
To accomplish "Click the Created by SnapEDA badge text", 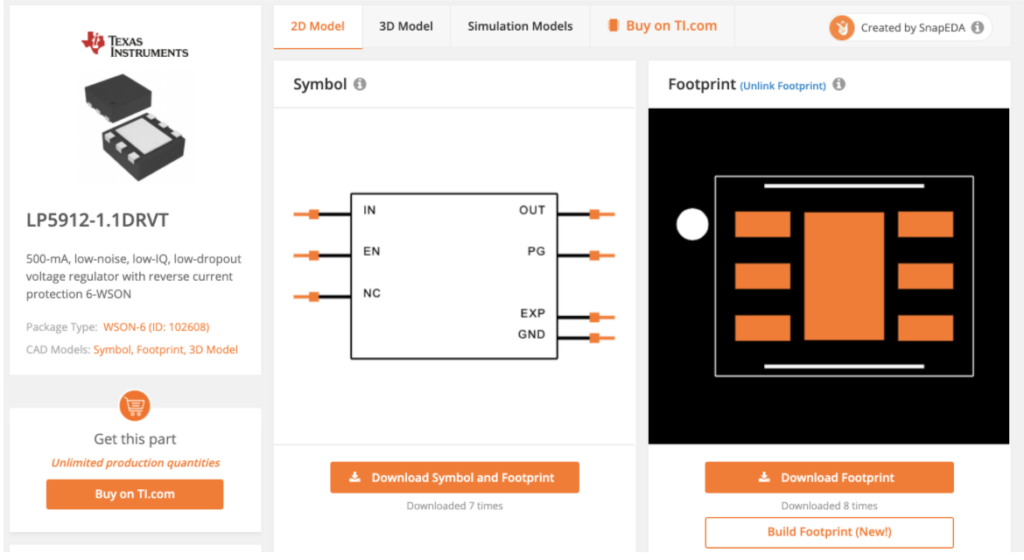I will coord(912,27).
